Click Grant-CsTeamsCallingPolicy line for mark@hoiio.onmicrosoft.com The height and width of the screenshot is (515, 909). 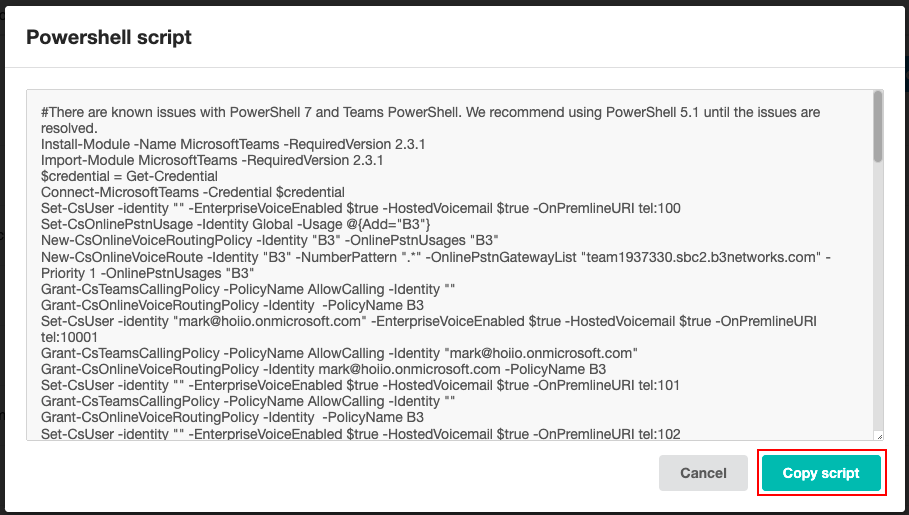click(x=339, y=353)
